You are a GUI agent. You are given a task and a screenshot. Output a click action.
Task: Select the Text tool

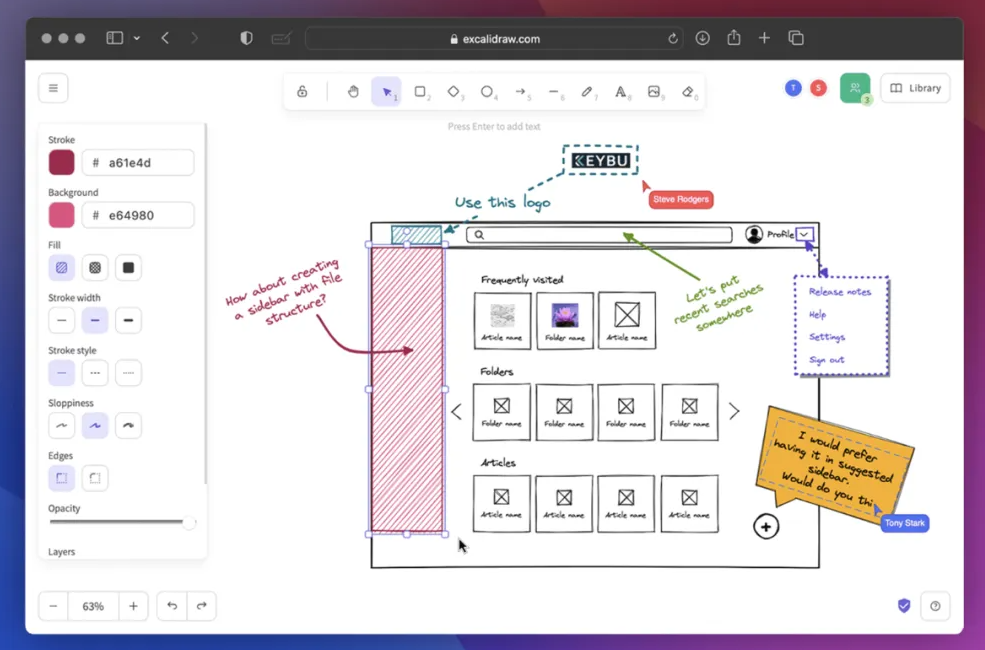pos(621,92)
